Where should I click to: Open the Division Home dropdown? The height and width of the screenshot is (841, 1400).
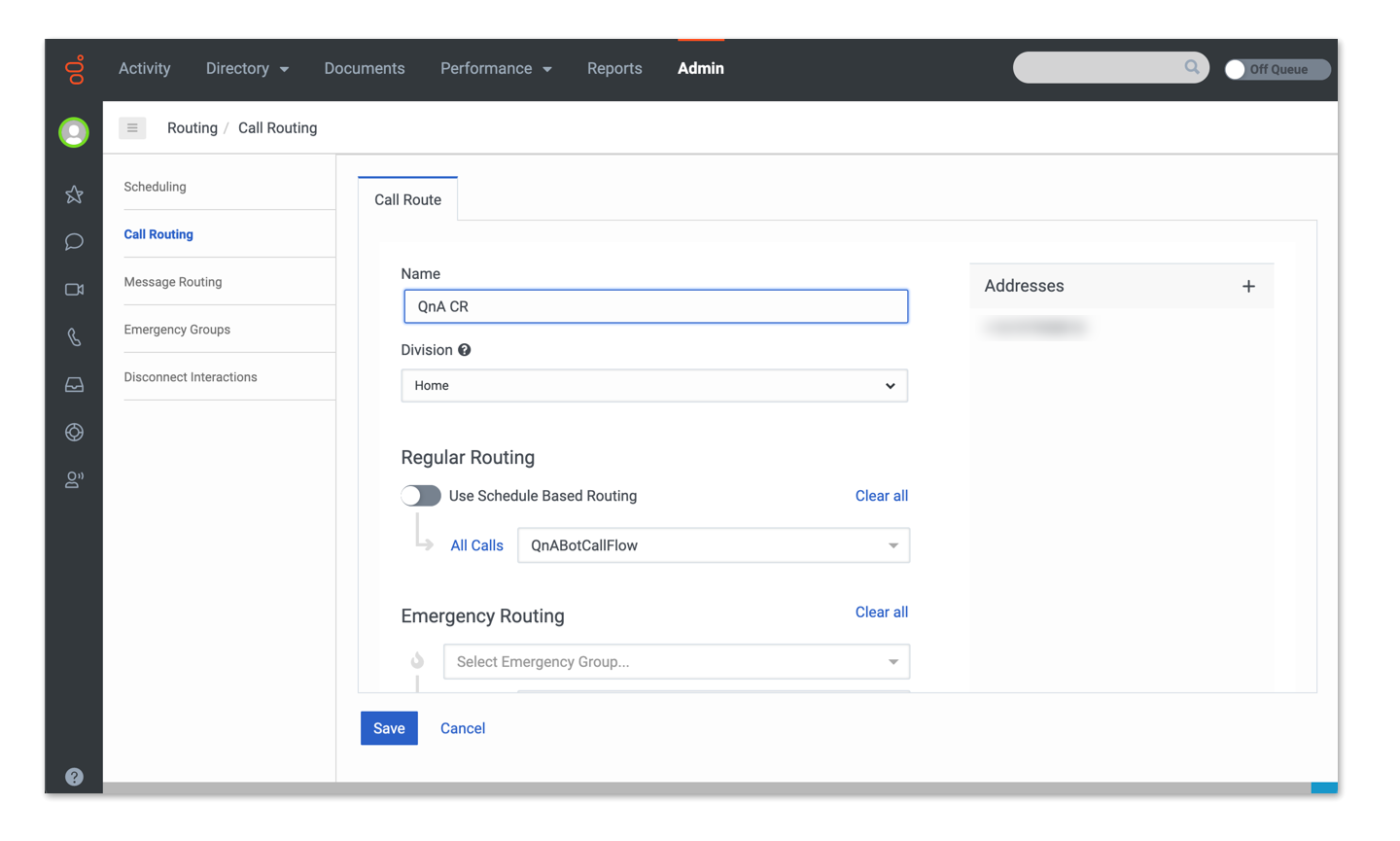pyautogui.click(x=654, y=386)
